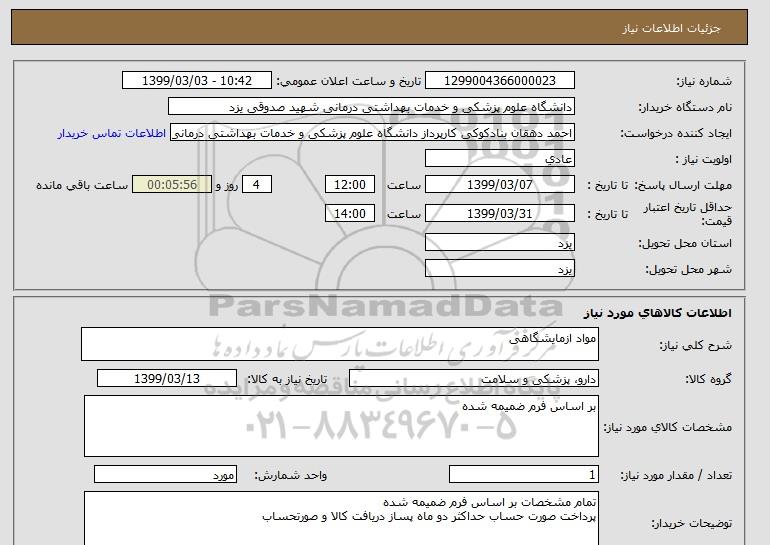This screenshot has width=770, height=545.
Task: Click the label گروه کالا
Action: click(x=709, y=379)
